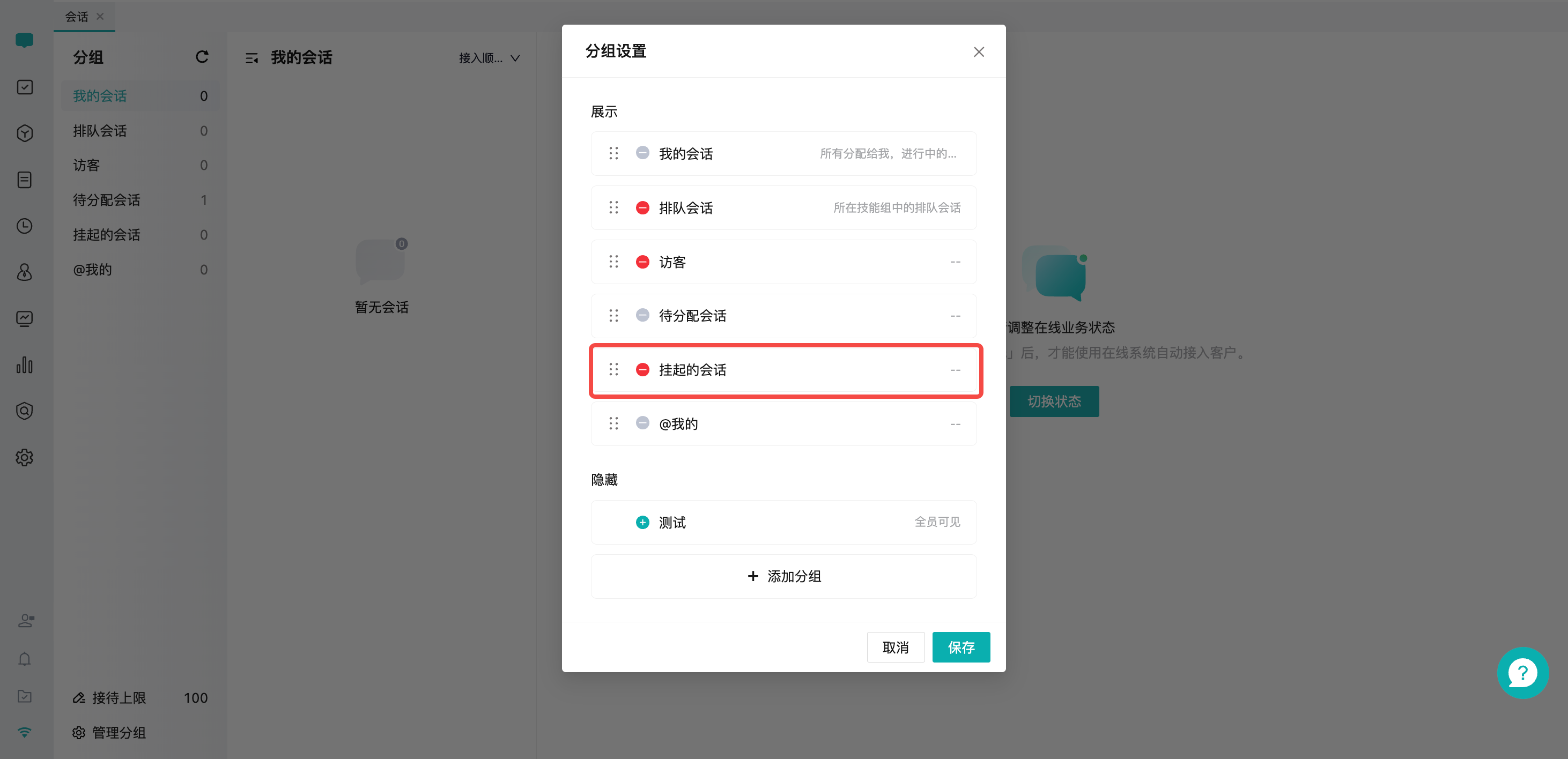
Task: Click 添加分组 to add a group
Action: click(784, 576)
